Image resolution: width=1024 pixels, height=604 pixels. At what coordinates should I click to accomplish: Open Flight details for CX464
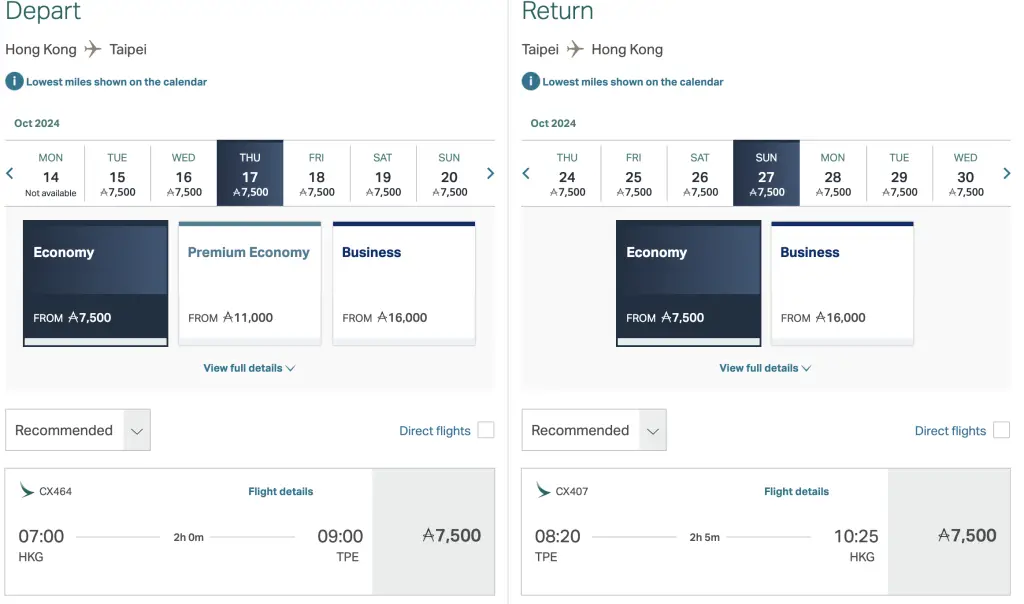coord(281,491)
